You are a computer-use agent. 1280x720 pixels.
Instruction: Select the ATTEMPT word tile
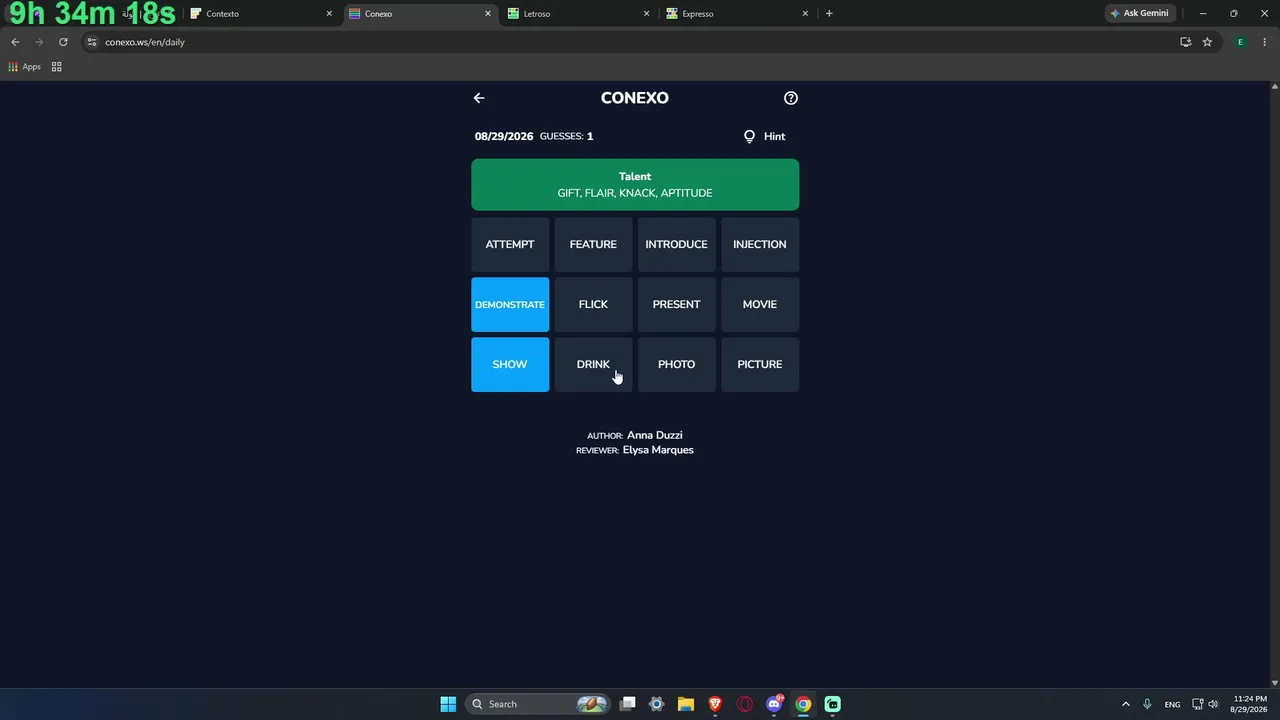point(510,244)
